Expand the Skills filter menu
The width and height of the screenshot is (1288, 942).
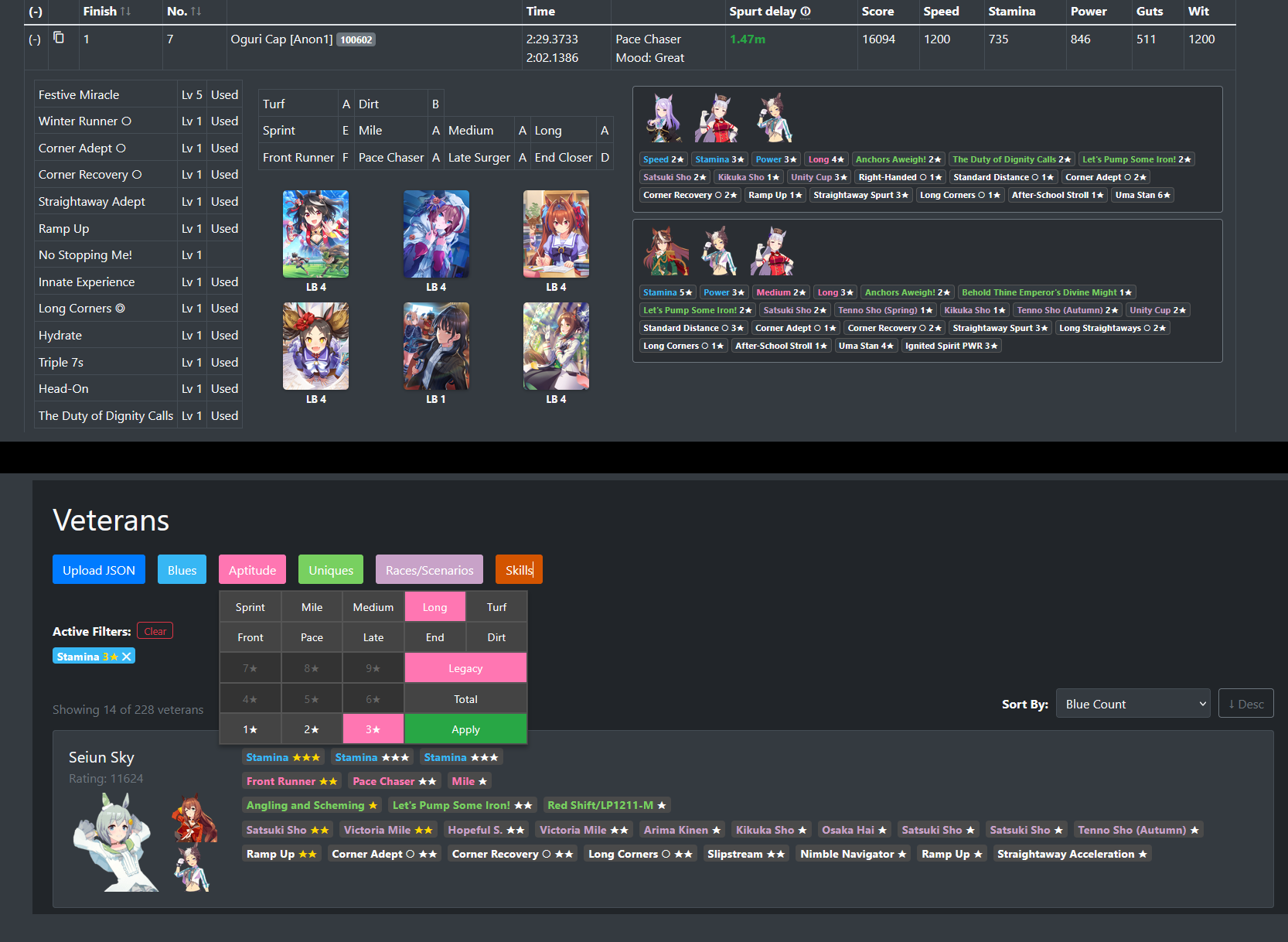point(519,570)
